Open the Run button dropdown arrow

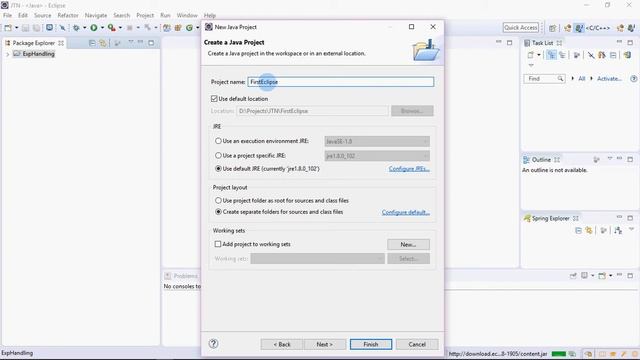point(102,28)
